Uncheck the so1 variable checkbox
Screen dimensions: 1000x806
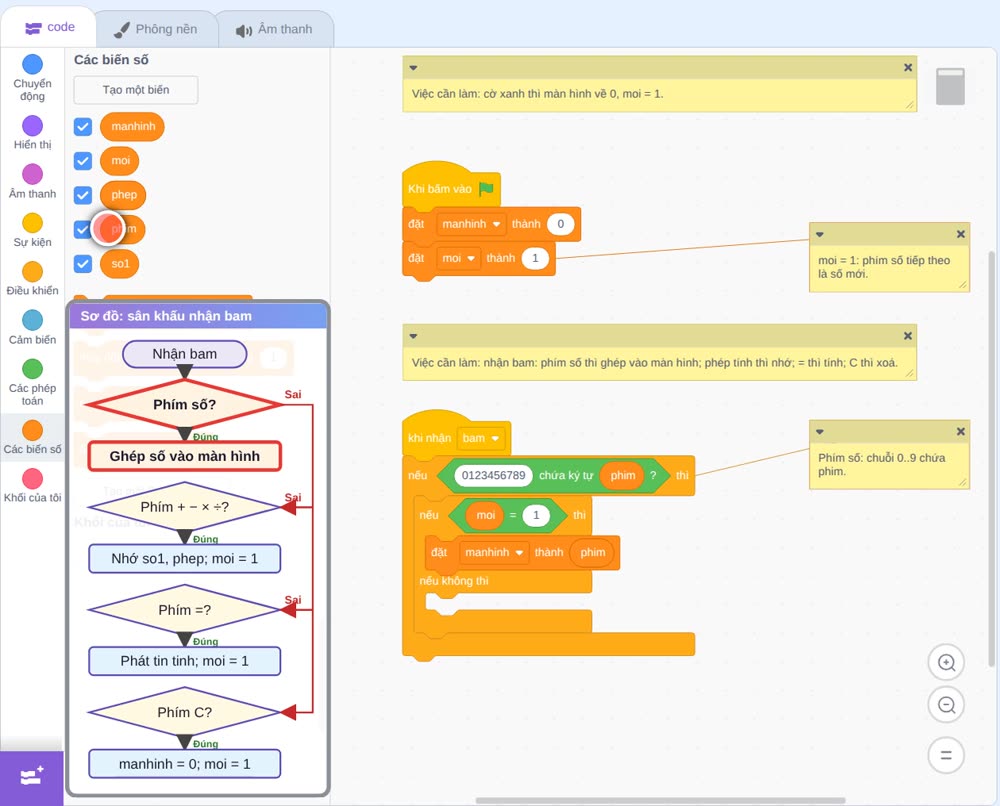pos(83,264)
